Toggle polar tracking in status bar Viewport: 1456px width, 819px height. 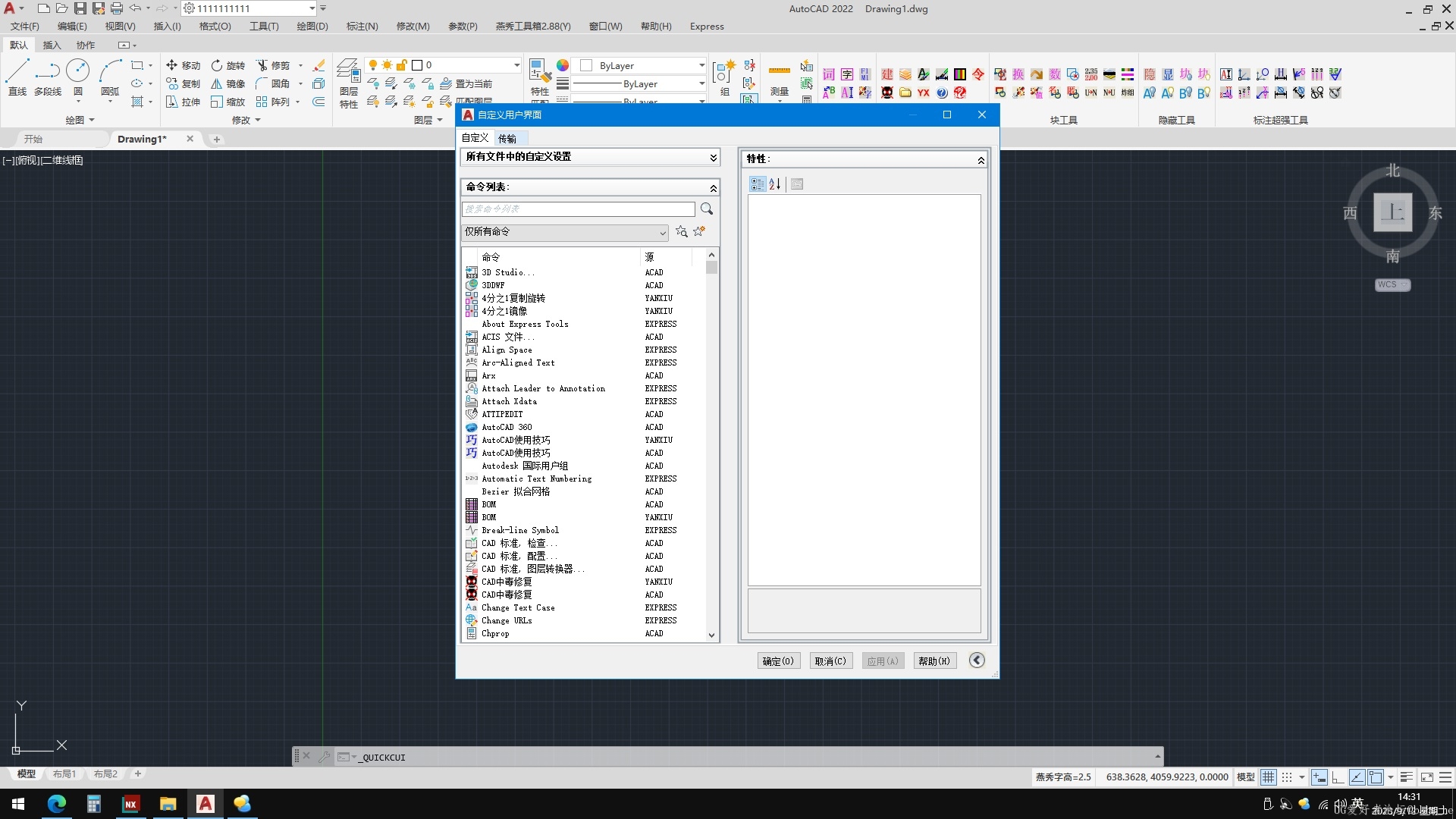tap(1357, 777)
